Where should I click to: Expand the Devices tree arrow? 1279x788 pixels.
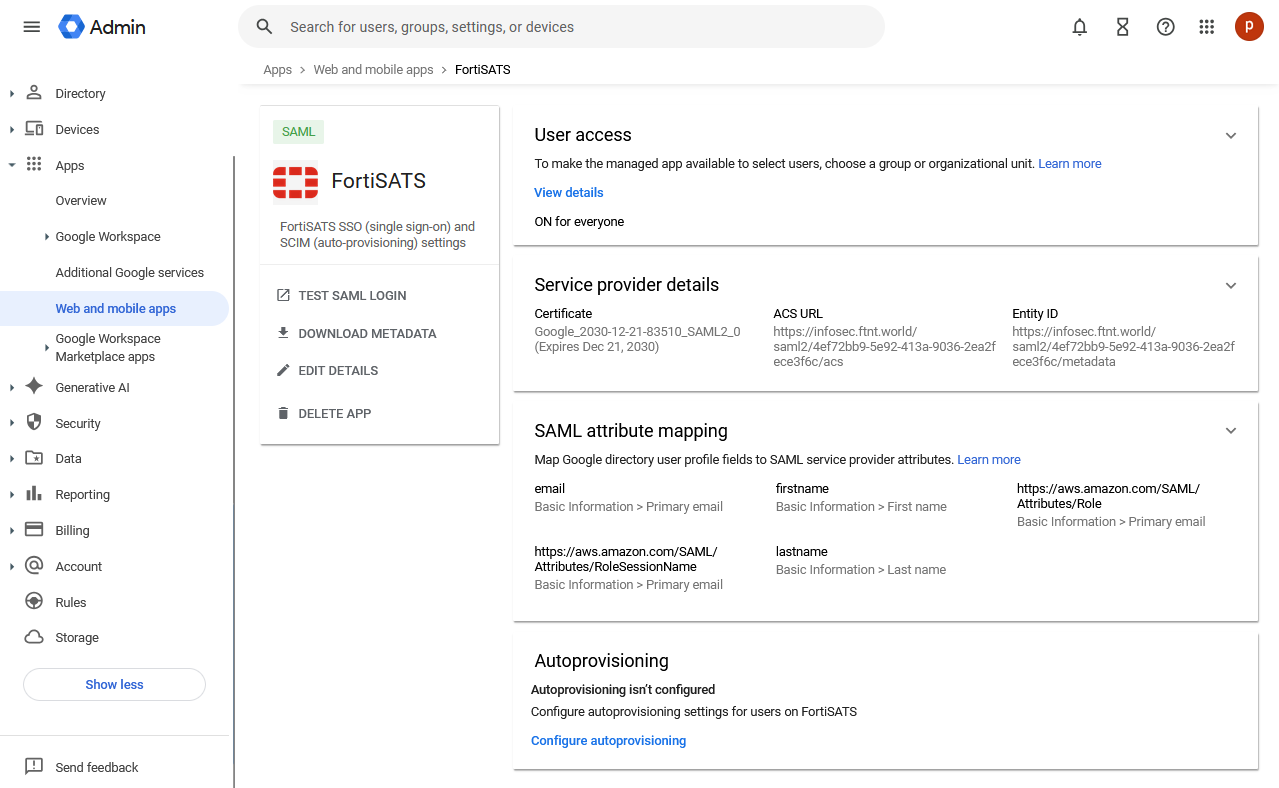[12, 130]
